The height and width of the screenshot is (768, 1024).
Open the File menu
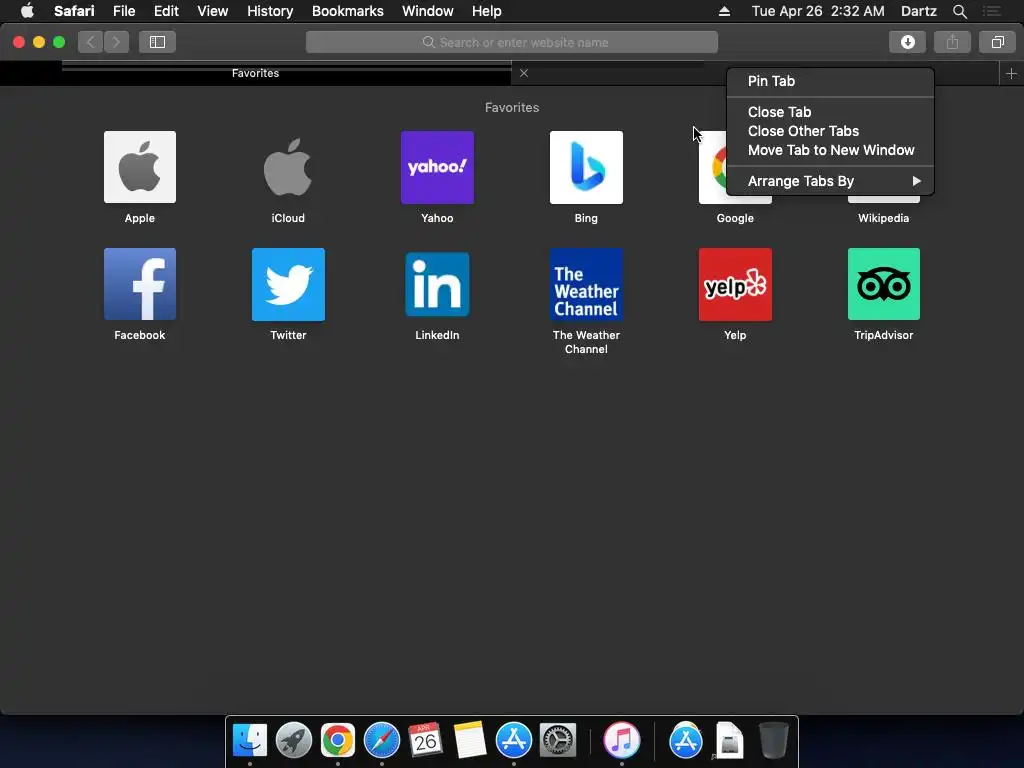click(x=123, y=11)
